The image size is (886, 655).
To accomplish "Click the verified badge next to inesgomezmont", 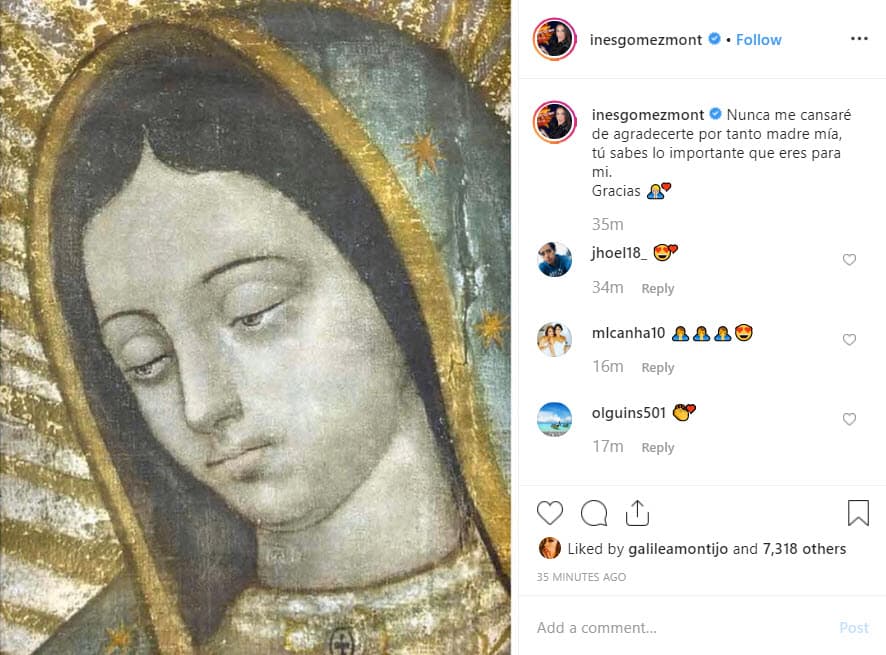I will pos(713,39).
